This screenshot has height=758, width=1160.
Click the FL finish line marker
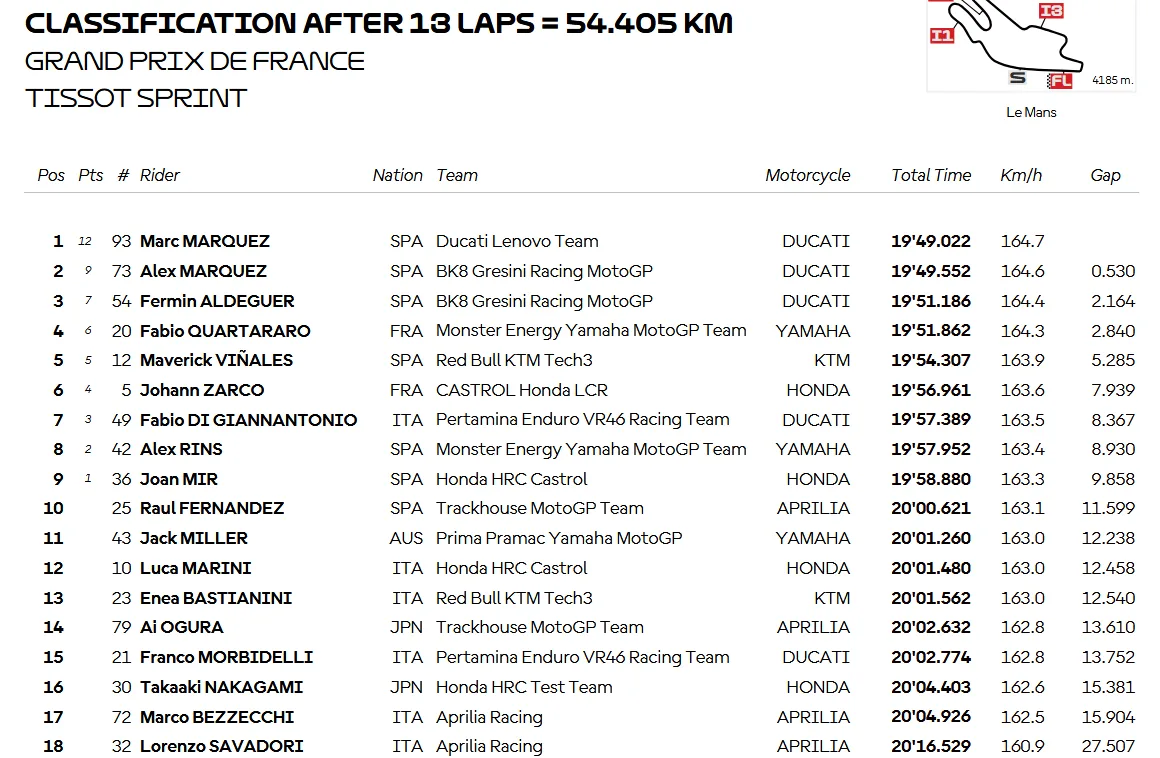pyautogui.click(x=1059, y=81)
